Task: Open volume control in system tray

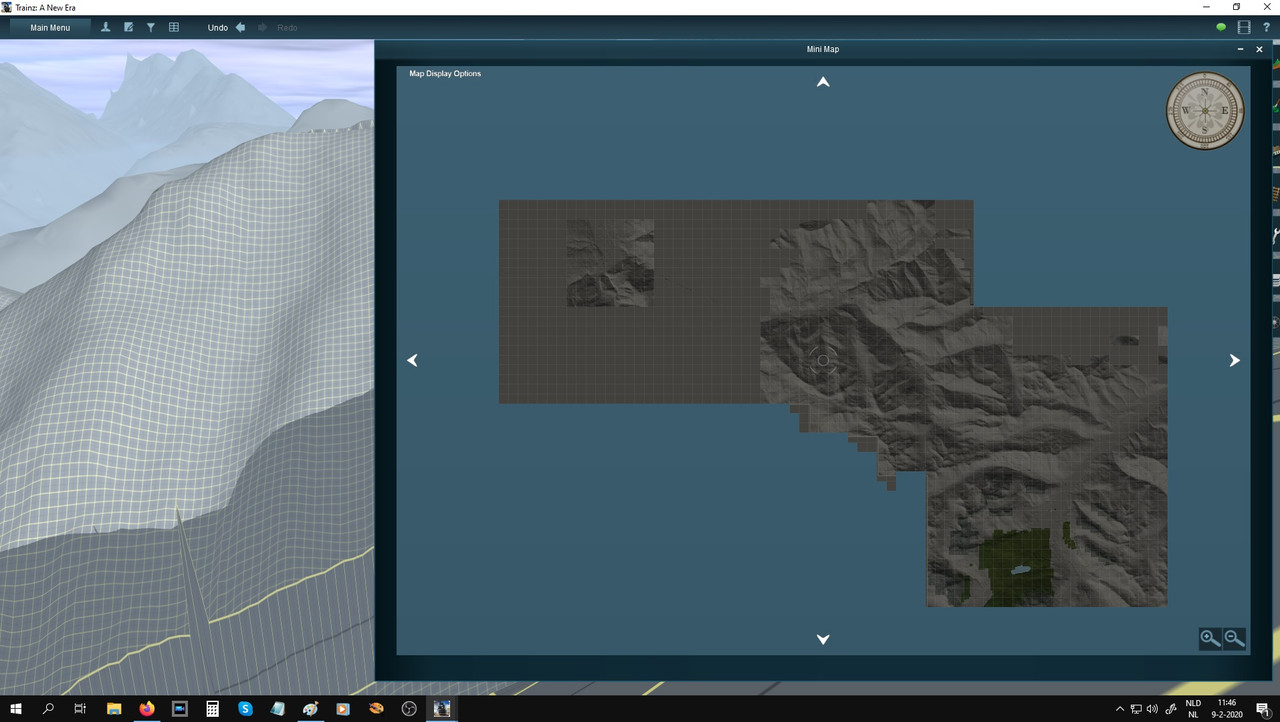Action: pos(1152,709)
